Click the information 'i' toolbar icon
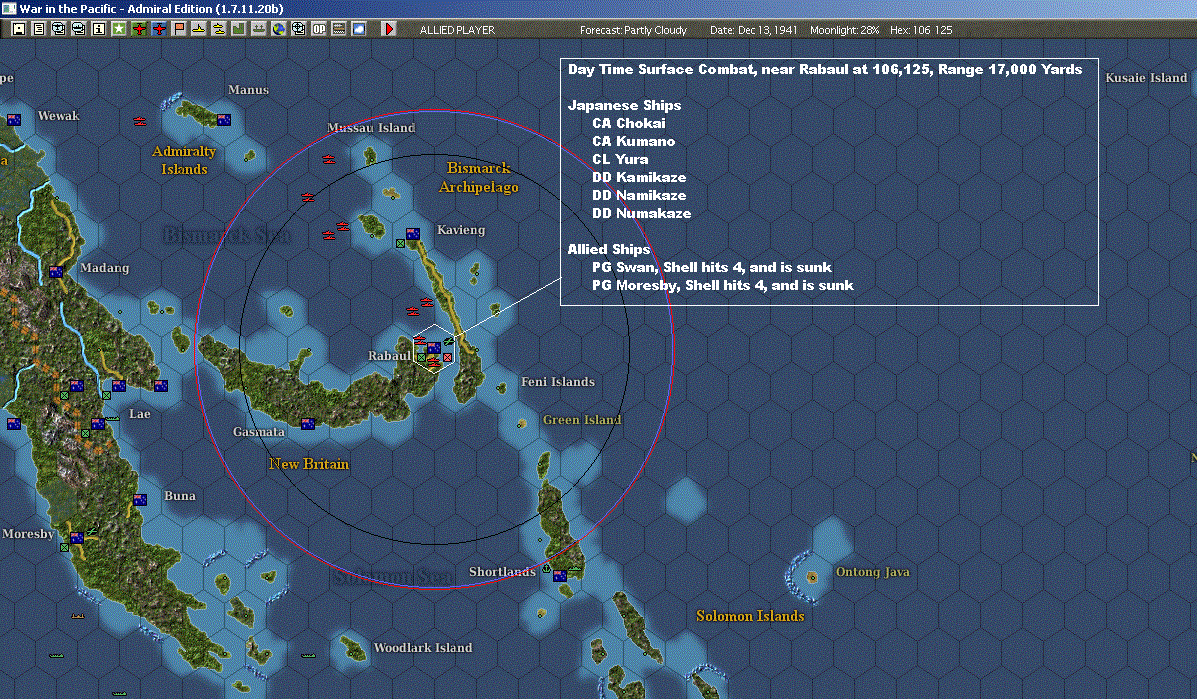Screen dimensions: 1197x699 pyautogui.click(x=98, y=29)
